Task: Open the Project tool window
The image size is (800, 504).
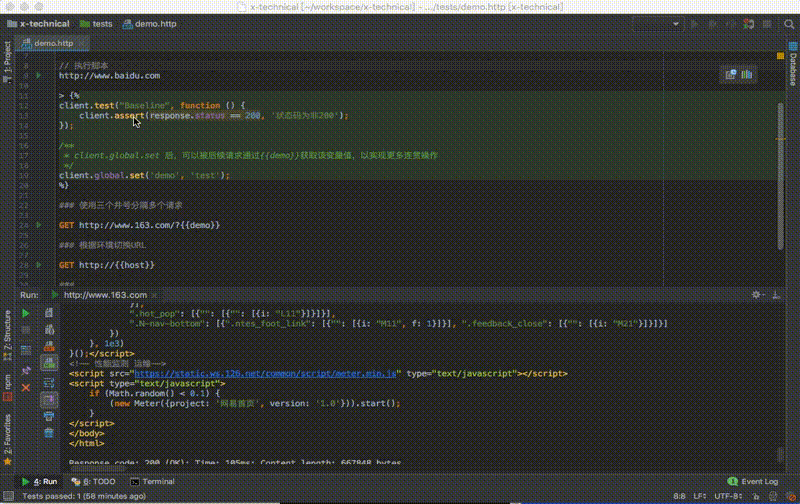Action: (x=7, y=62)
